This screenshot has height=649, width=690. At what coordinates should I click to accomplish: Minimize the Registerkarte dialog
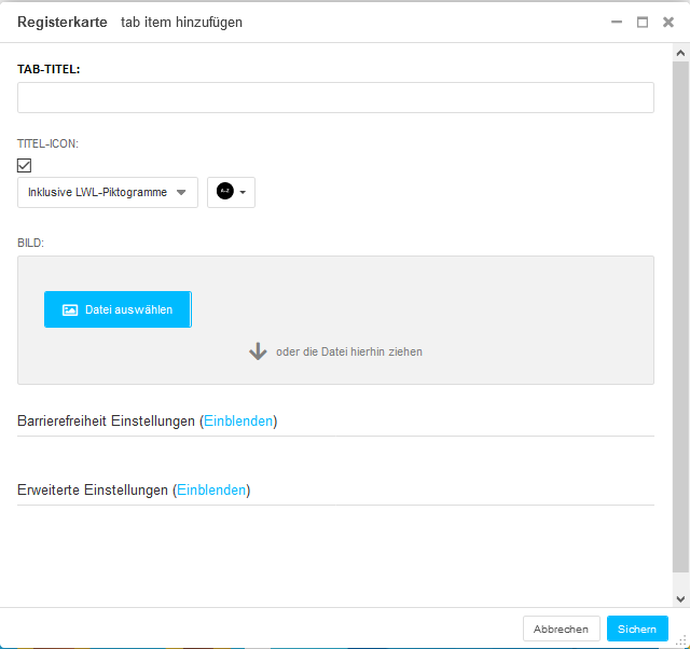coord(617,22)
